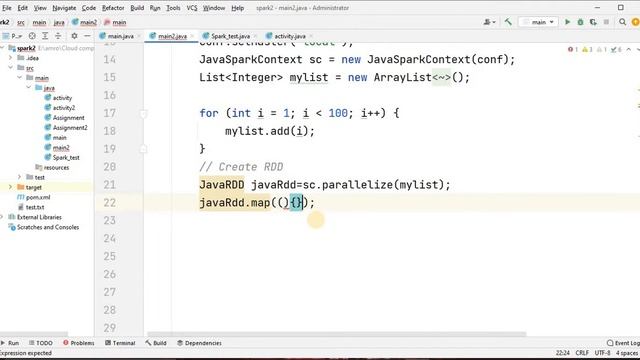Open the Help menu

coord(238,8)
